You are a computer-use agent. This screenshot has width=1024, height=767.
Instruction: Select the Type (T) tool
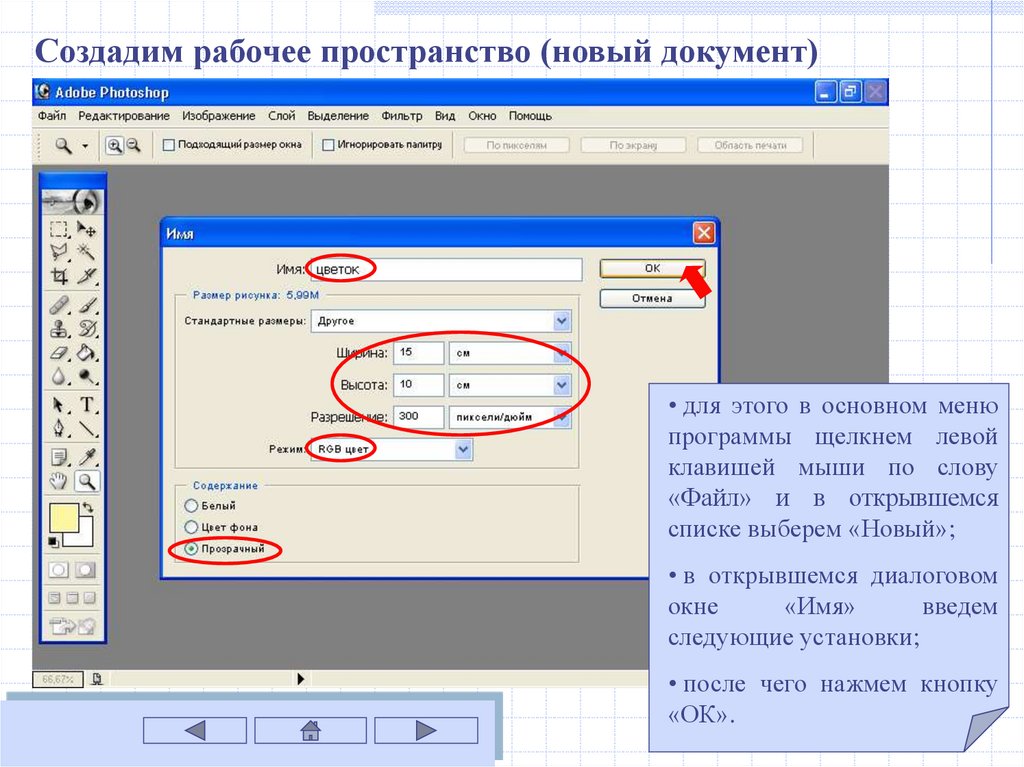(x=87, y=405)
